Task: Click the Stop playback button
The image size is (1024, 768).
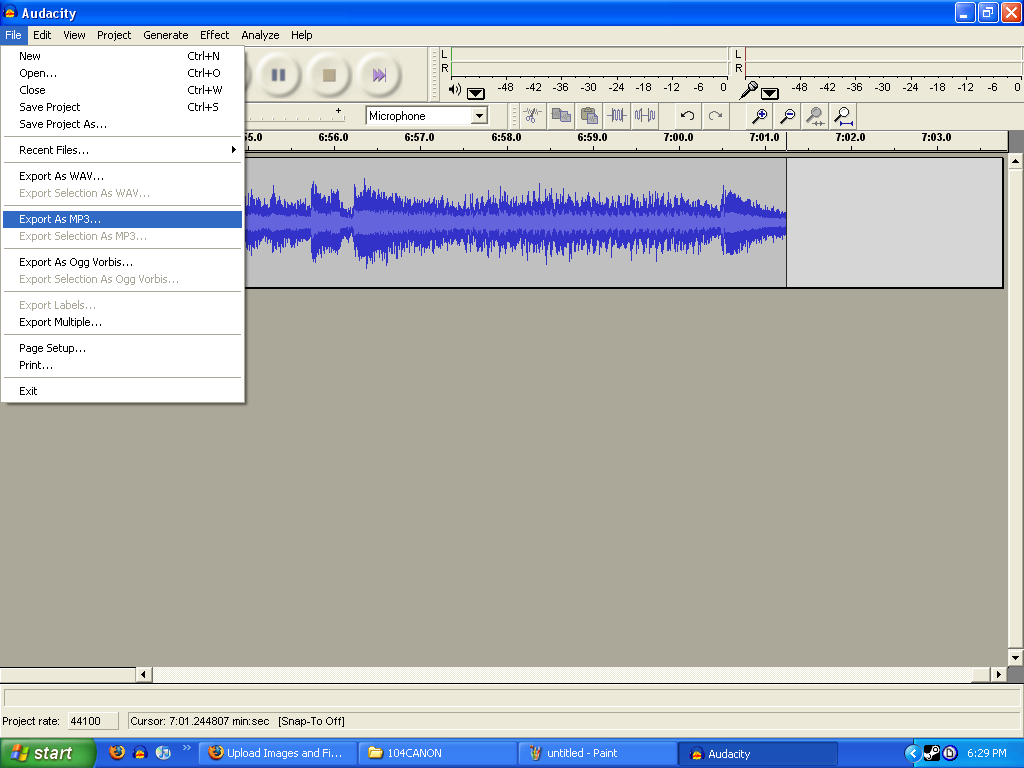Action: point(329,75)
